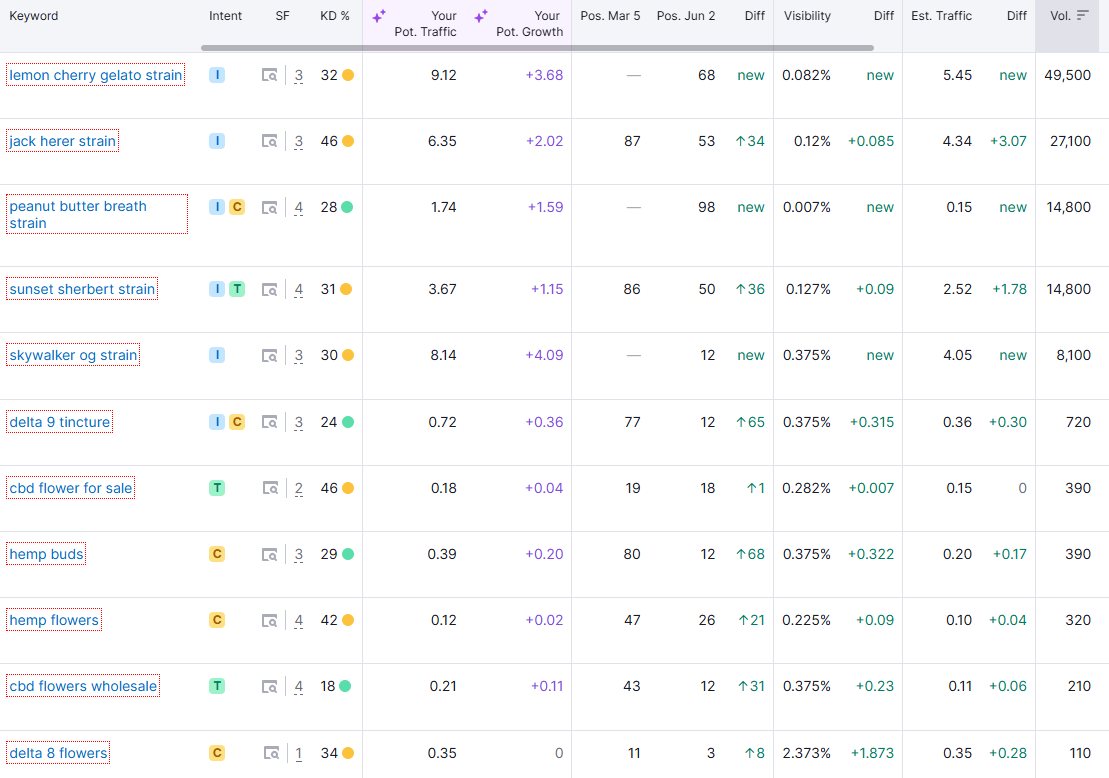This screenshot has width=1109, height=778.
Task: Click the Commercial intent badge for peanut butter breath strain
Action: [x=237, y=207]
